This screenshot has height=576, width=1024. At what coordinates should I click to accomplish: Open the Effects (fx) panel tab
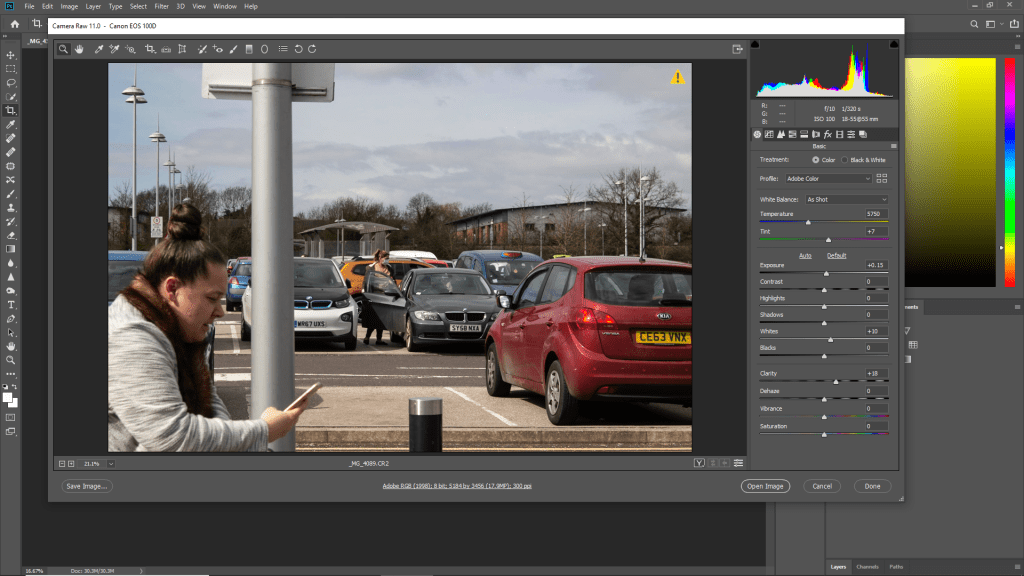(829, 134)
